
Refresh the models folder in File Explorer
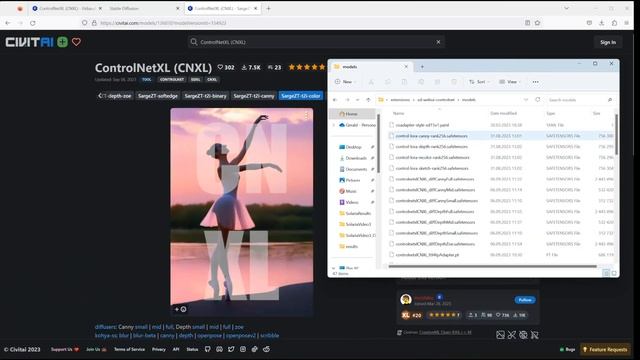[x=538, y=100]
